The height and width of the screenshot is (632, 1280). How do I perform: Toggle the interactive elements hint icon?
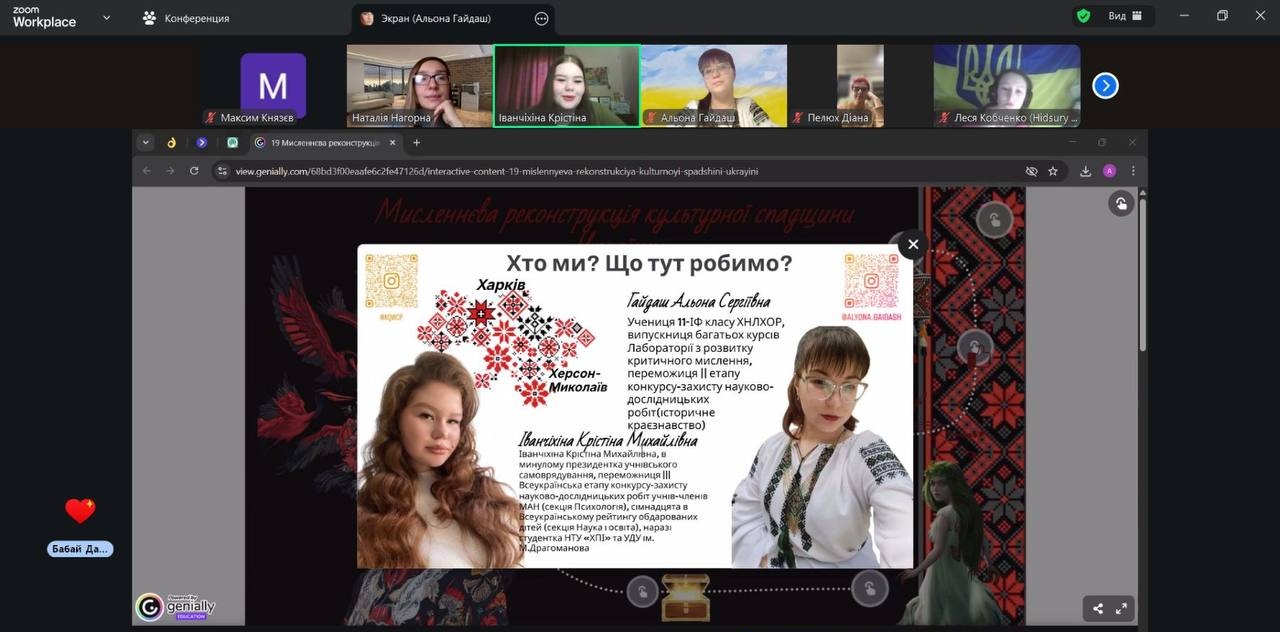point(1121,204)
